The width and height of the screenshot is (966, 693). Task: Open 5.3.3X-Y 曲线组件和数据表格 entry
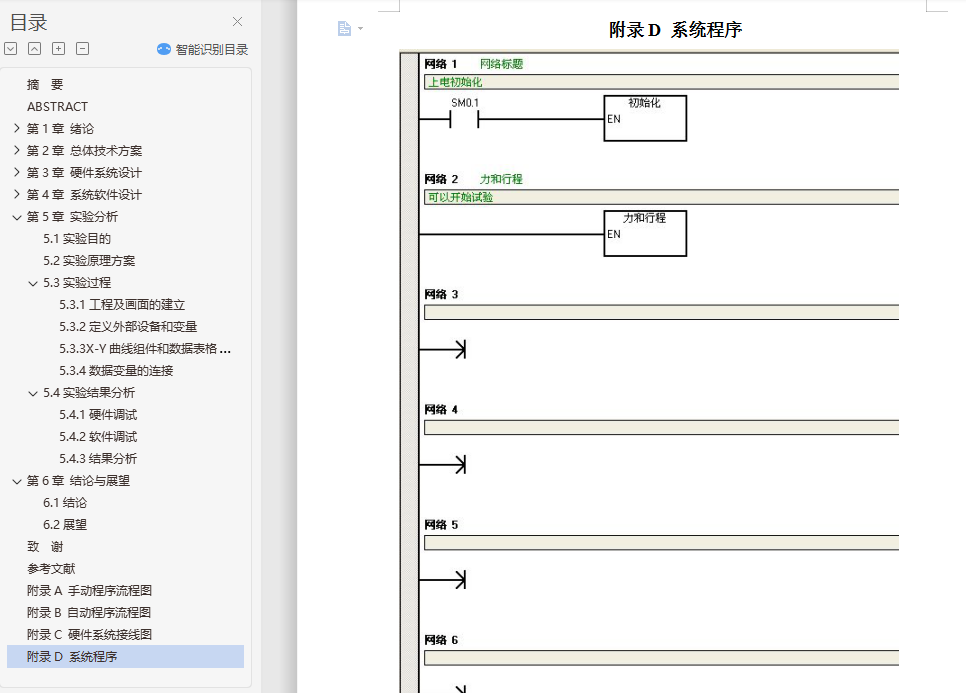145,349
